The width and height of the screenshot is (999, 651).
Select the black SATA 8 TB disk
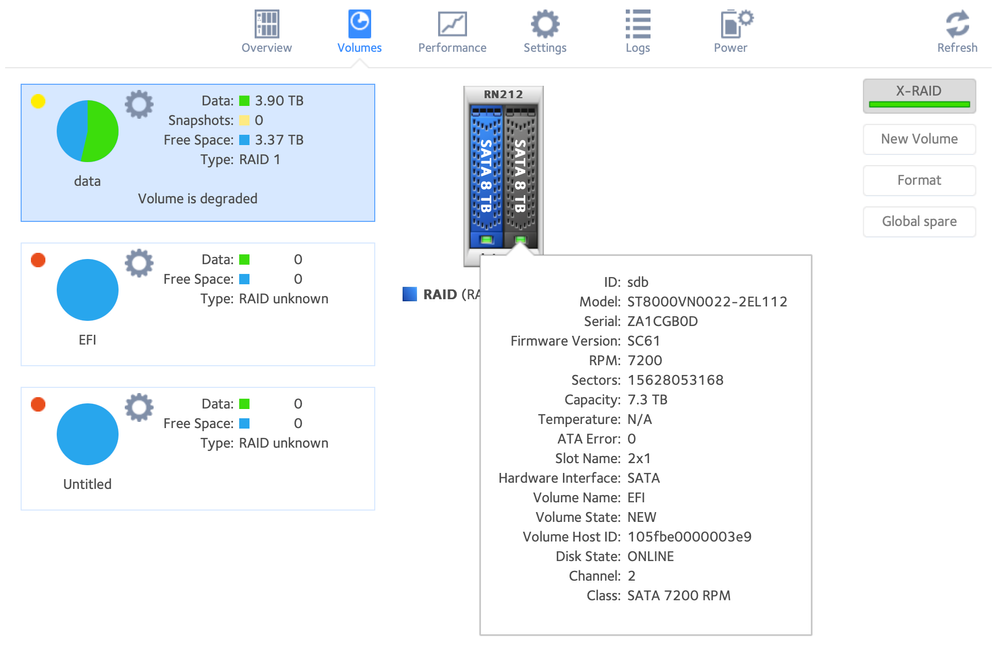pyautogui.click(x=520, y=170)
